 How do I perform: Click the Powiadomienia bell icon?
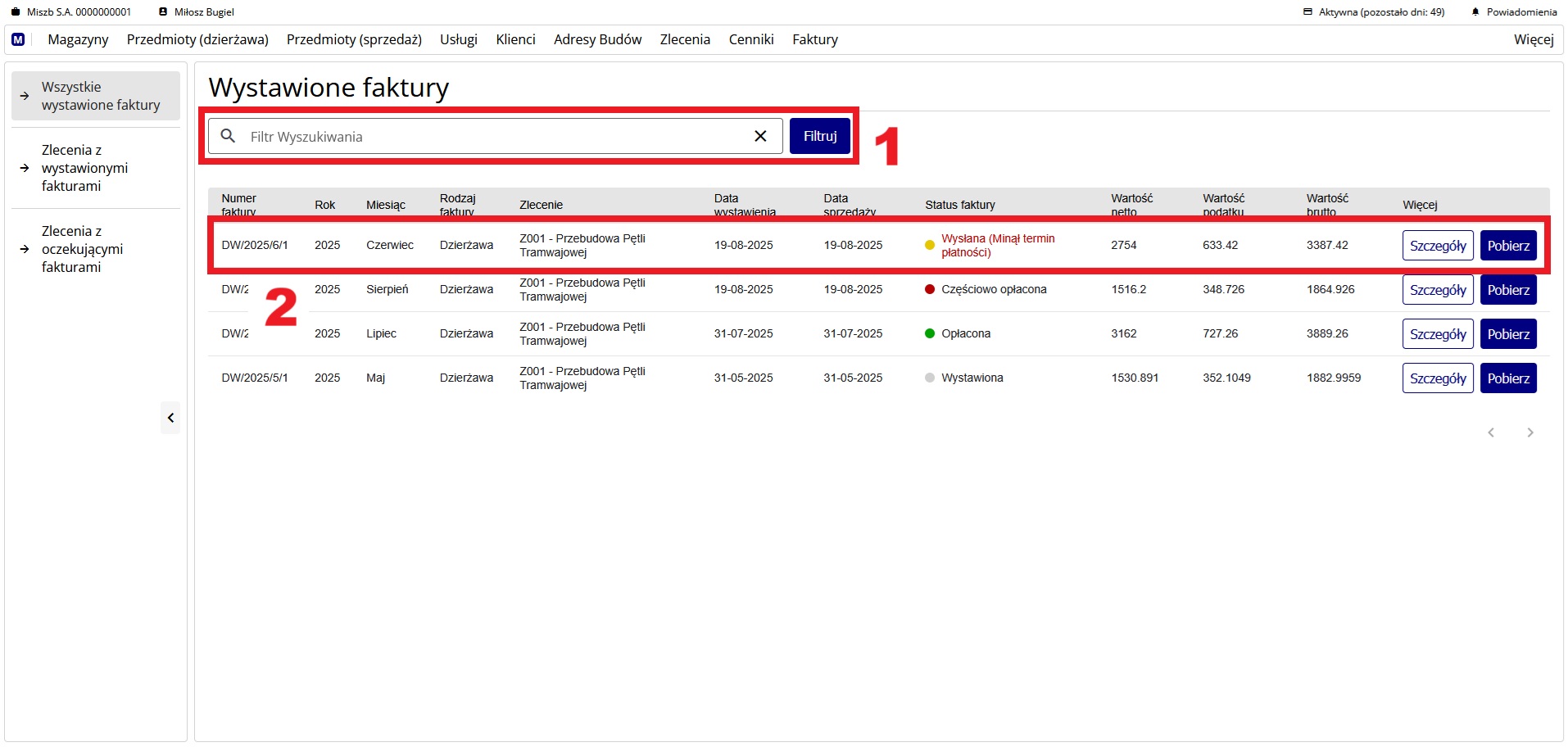(1475, 12)
